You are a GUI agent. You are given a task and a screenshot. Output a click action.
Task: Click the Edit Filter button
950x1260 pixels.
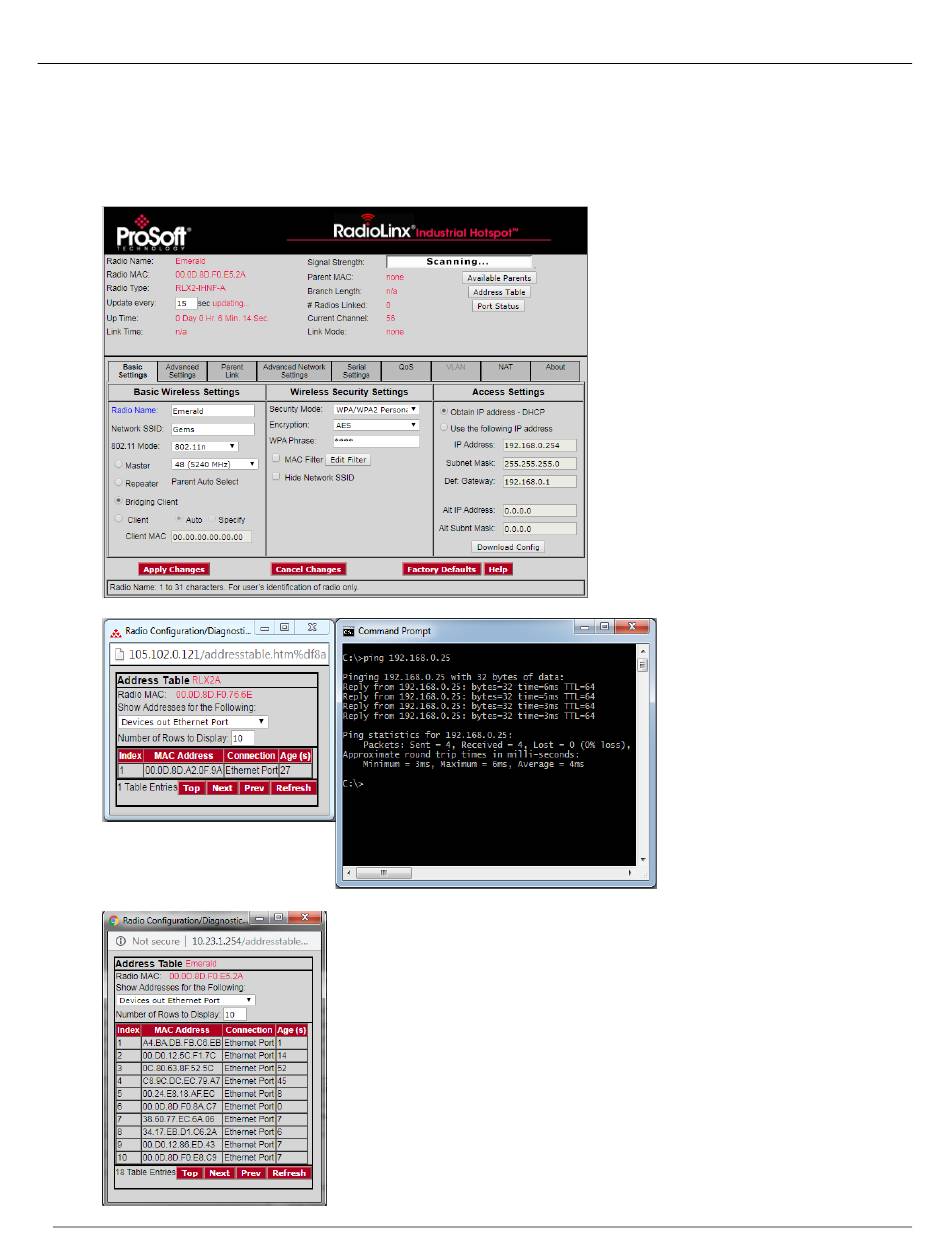349,459
